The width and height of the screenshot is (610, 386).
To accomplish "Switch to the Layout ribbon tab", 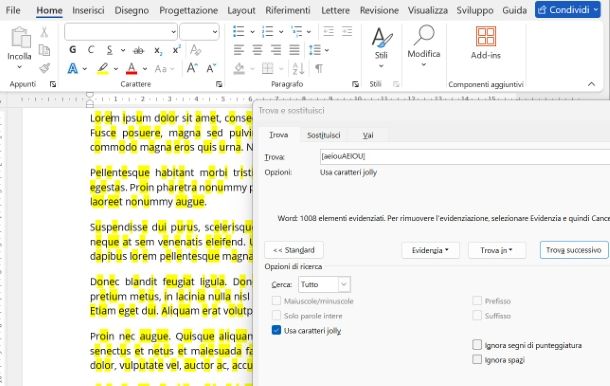I will pos(241,10).
